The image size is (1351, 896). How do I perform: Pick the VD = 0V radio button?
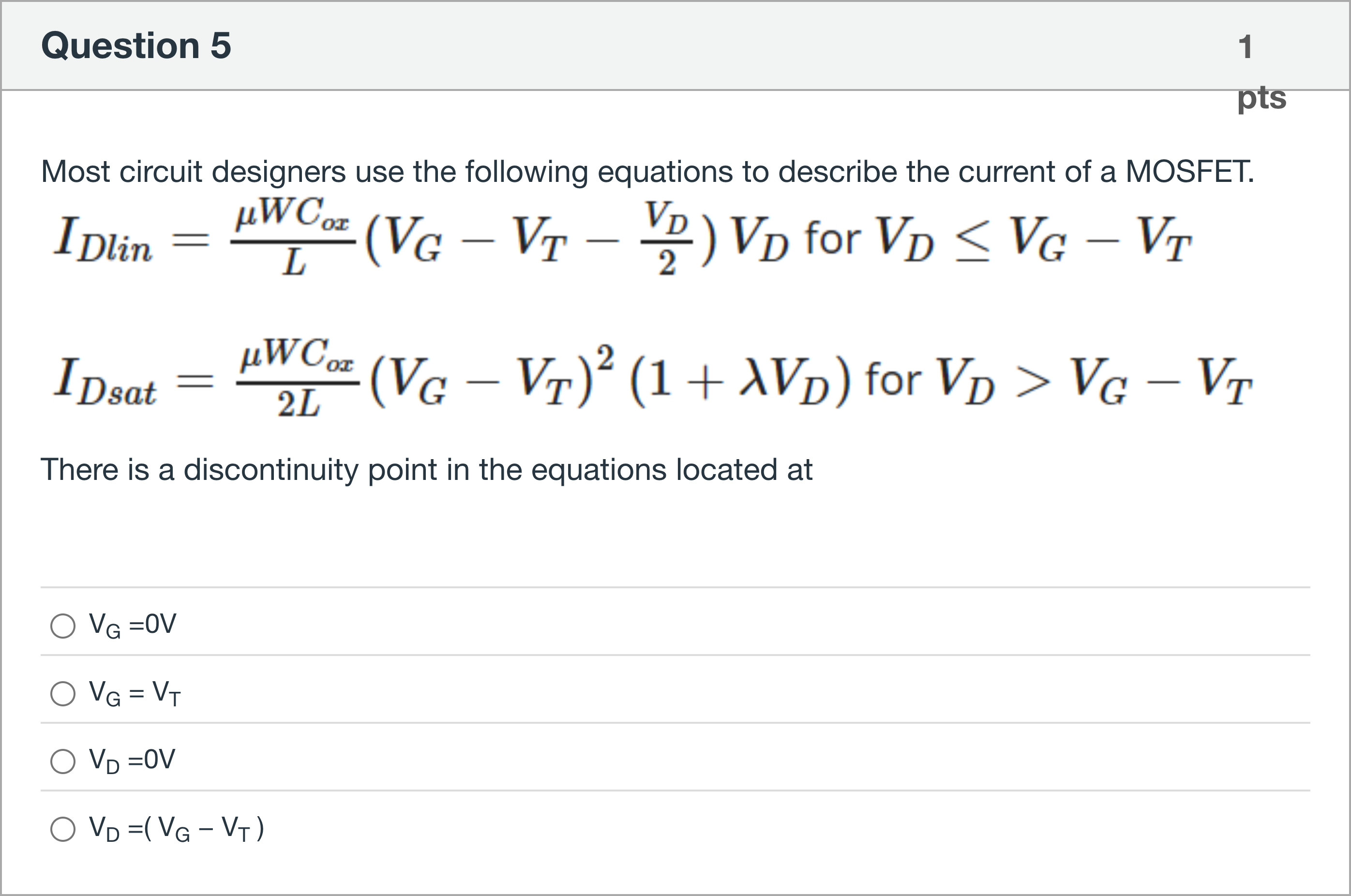(63, 761)
